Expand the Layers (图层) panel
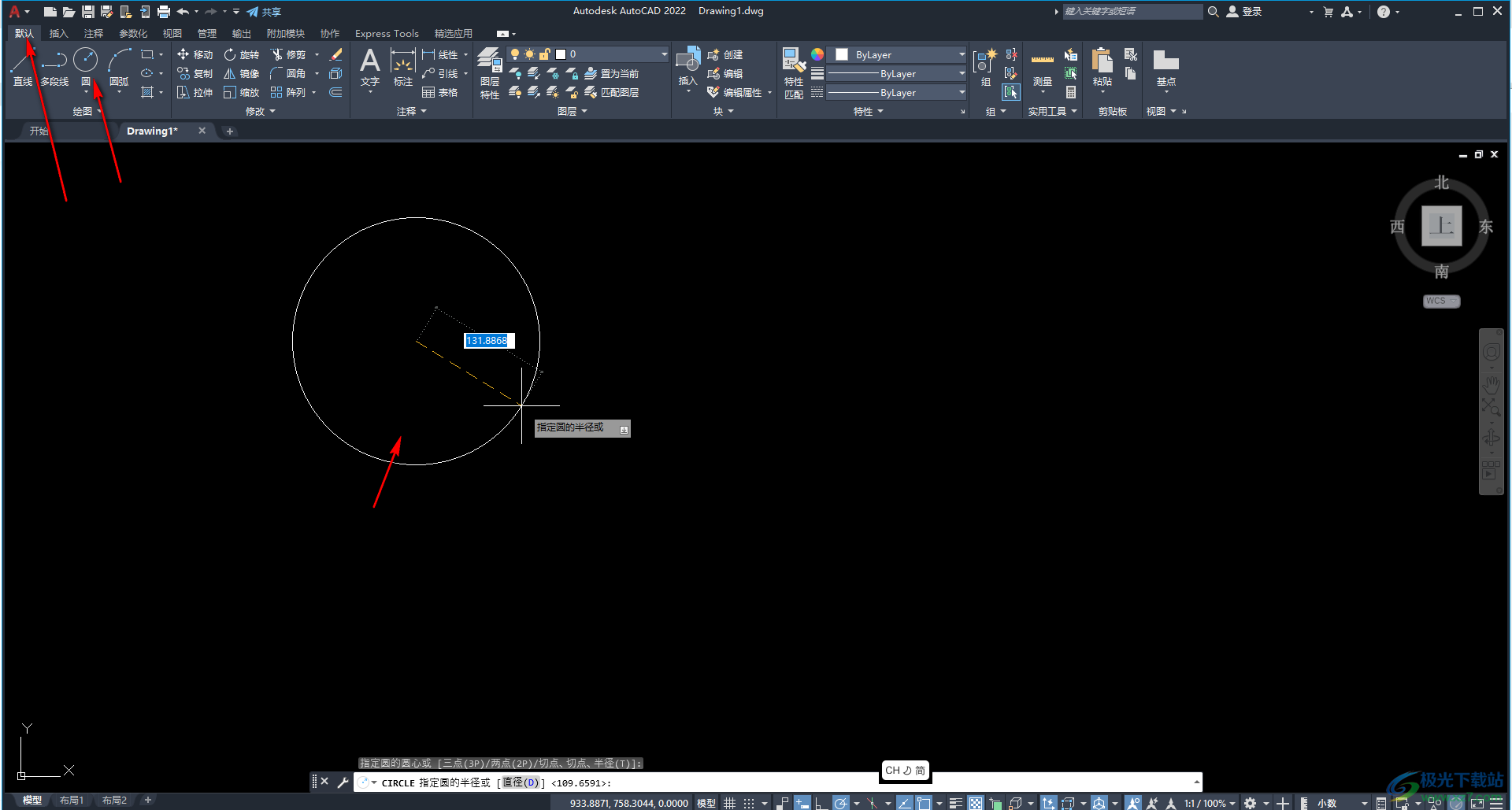The width and height of the screenshot is (1512, 810). (x=573, y=112)
